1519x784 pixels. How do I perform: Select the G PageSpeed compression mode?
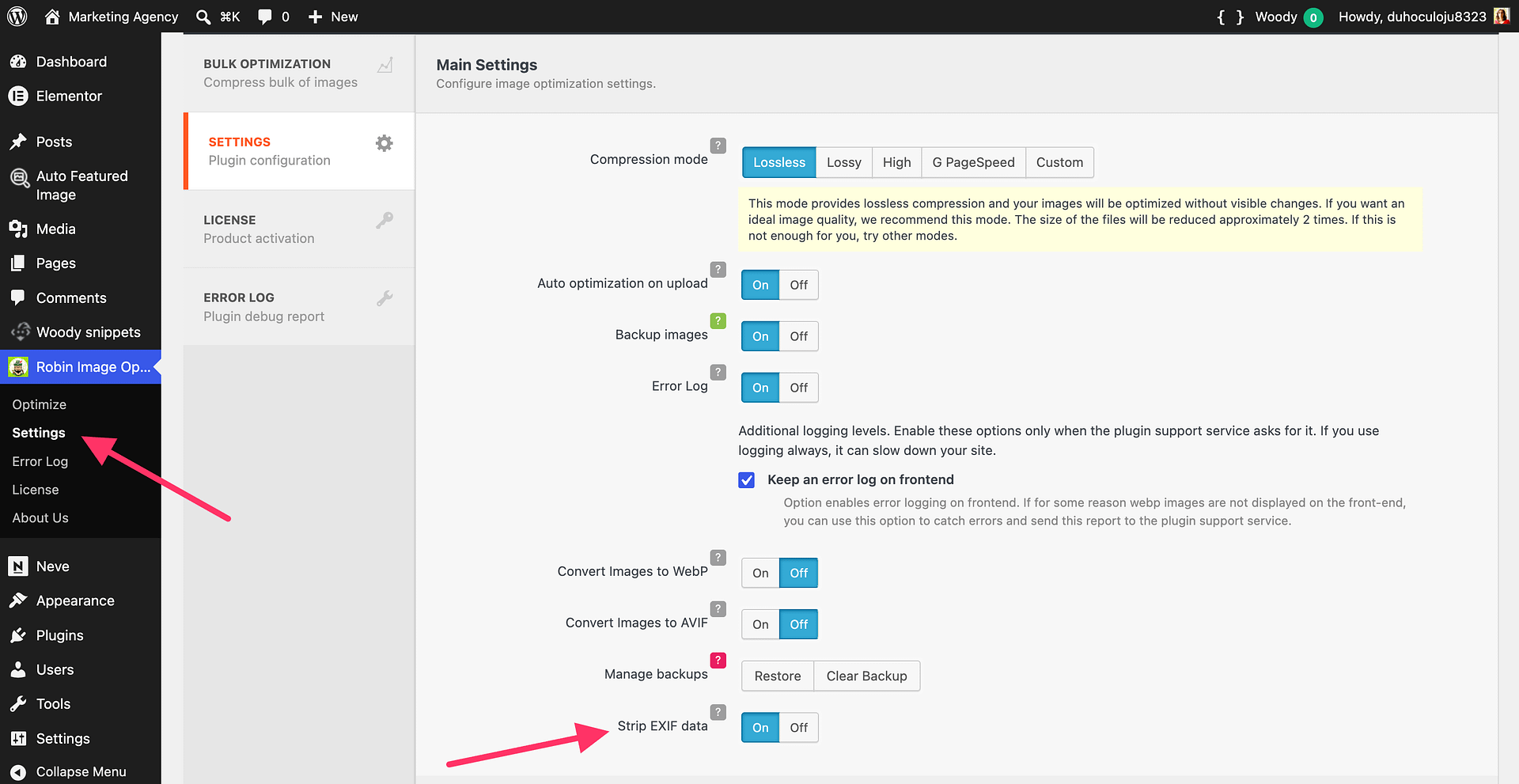[x=973, y=162]
